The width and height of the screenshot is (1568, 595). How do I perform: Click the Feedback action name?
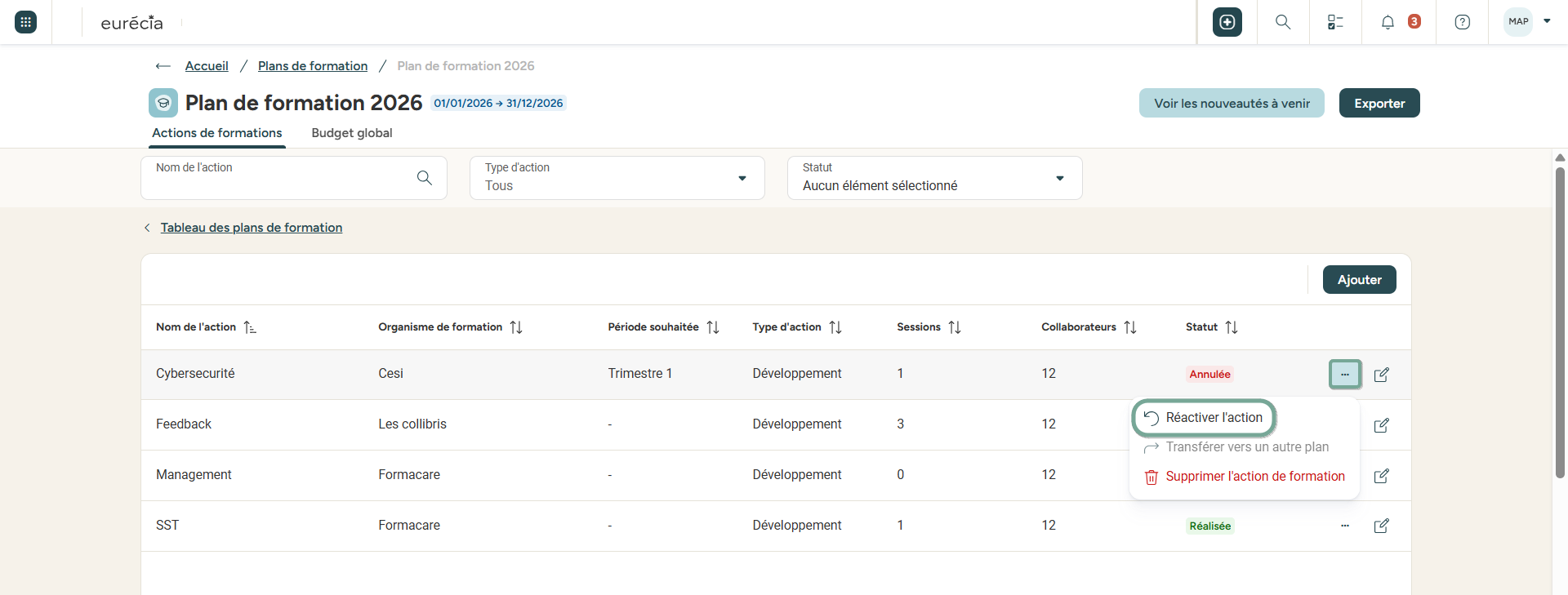pyautogui.click(x=184, y=424)
